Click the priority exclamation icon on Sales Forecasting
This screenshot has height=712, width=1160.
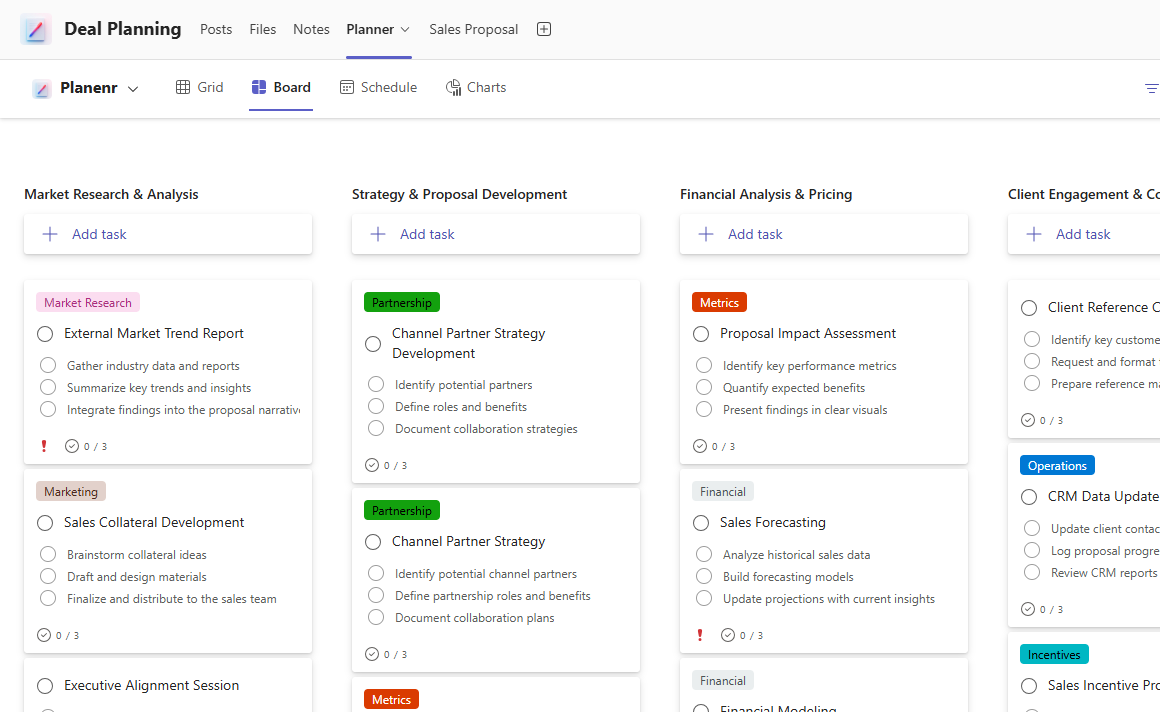[700, 635]
